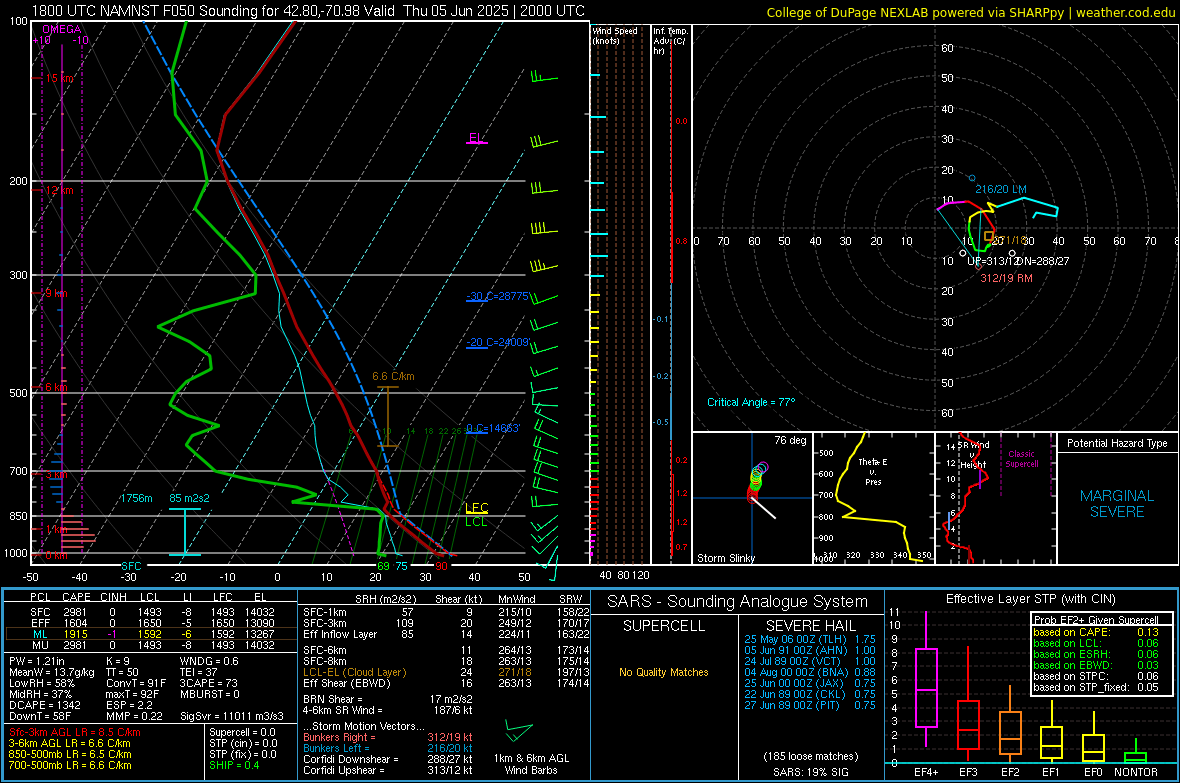Click the 'Inf. Temp. Adv. (C/hr)' panel header
The width and height of the screenshot is (1180, 783).
(x=670, y=41)
